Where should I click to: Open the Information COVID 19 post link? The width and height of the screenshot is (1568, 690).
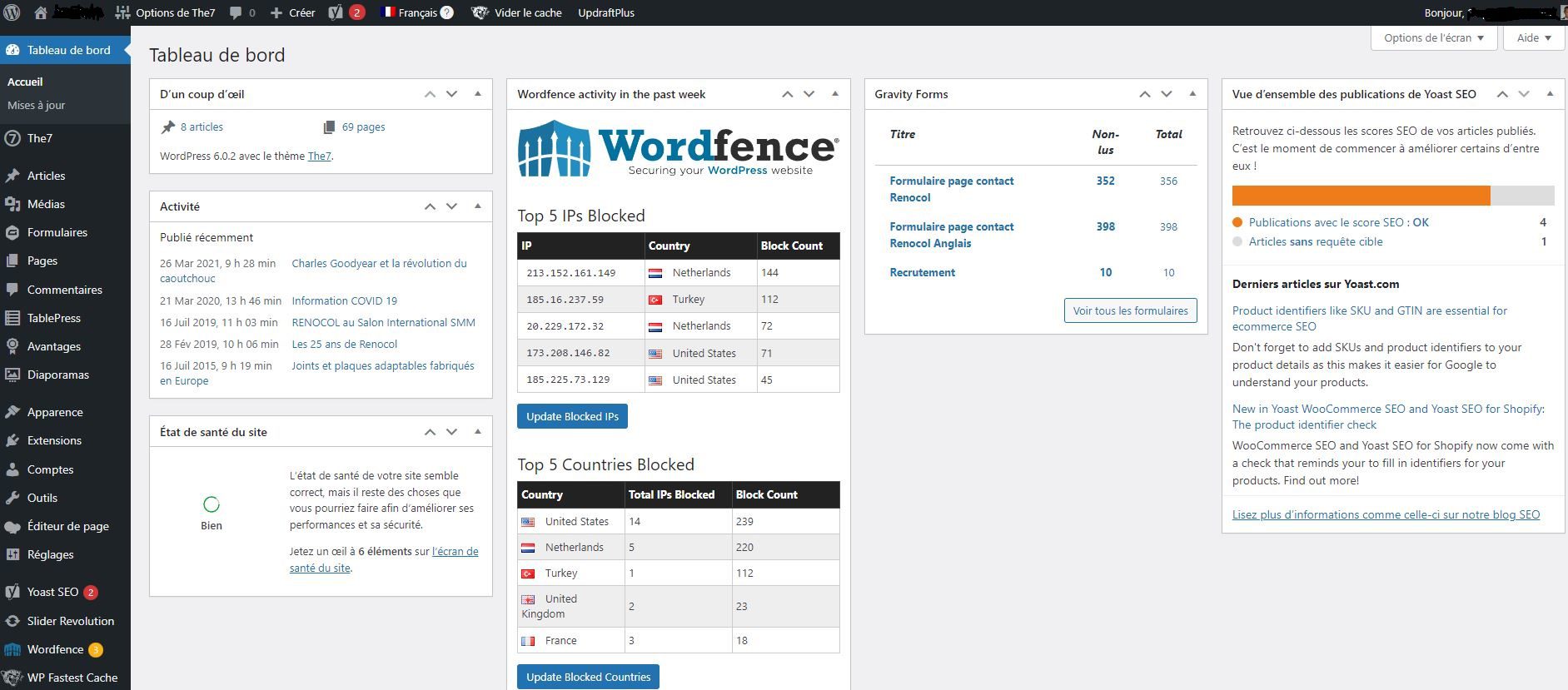pyautogui.click(x=344, y=300)
